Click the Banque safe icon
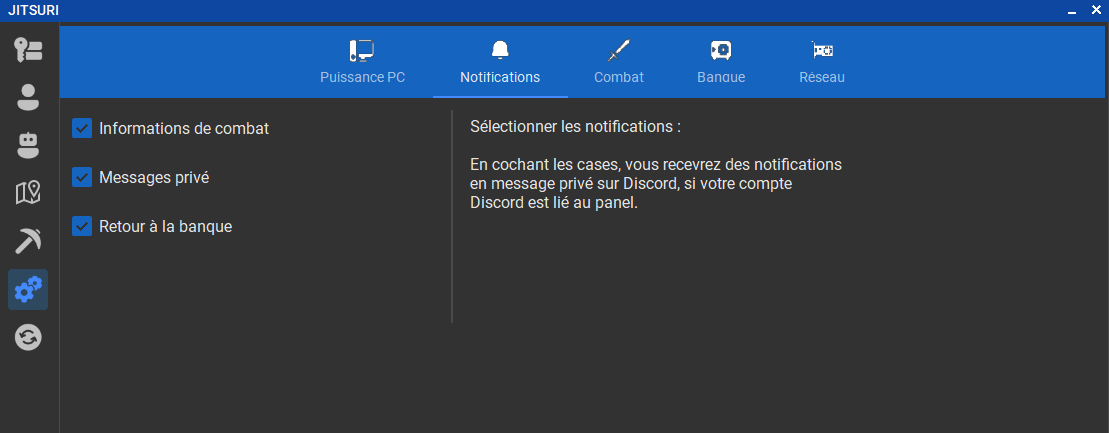Viewport: 1109px width, 433px height. 721,50
